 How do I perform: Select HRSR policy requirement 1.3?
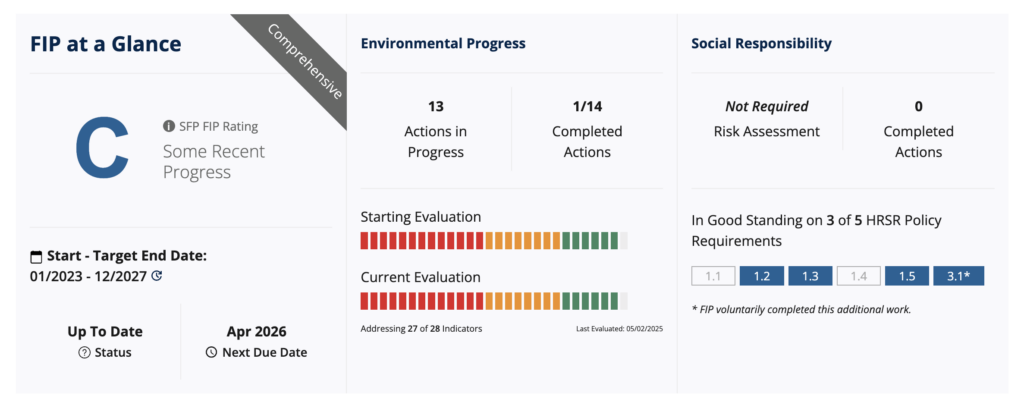point(810,276)
